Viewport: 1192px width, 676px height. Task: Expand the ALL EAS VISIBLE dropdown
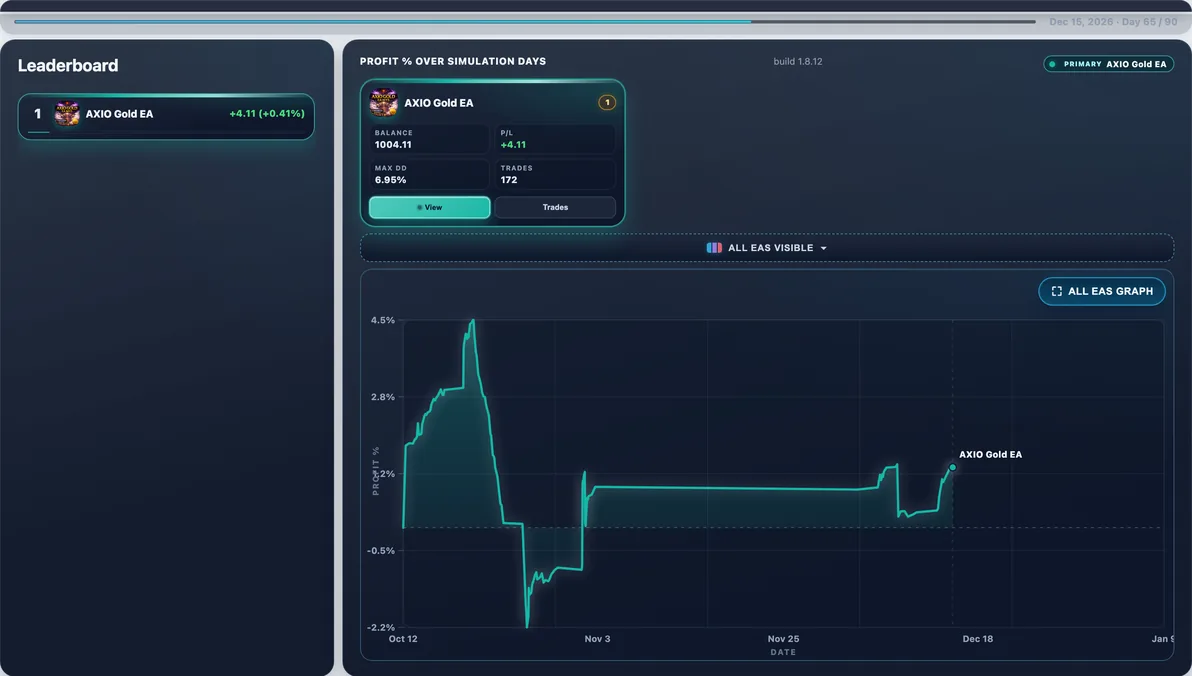tap(766, 248)
